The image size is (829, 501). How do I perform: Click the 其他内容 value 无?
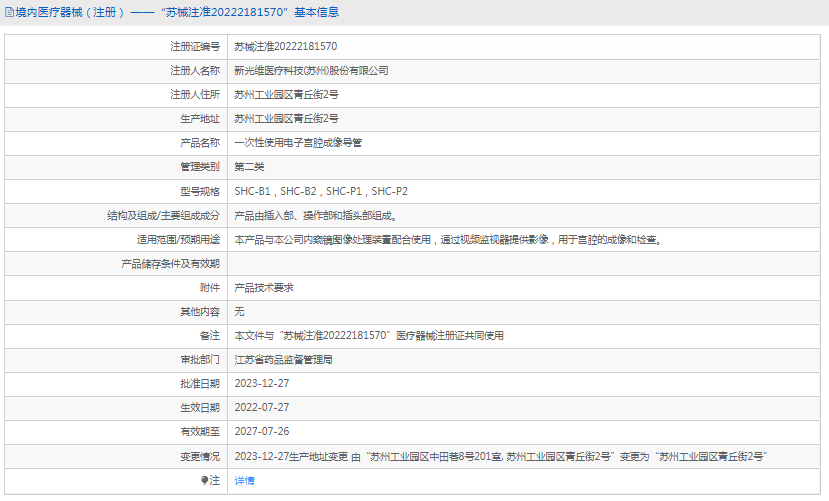pos(240,312)
